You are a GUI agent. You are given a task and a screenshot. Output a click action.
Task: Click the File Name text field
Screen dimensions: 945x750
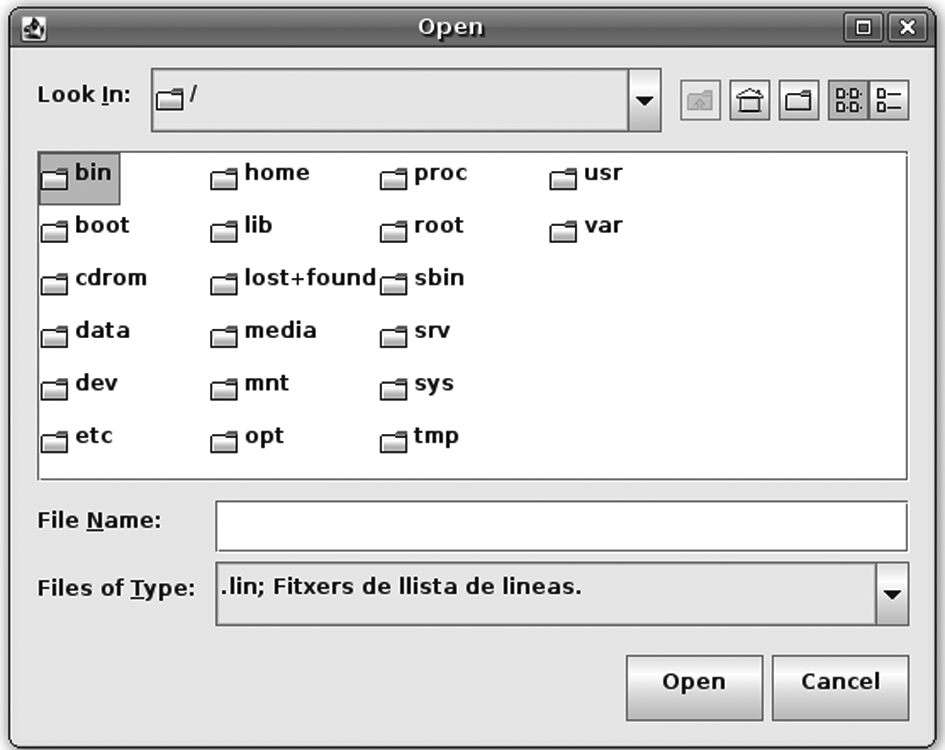pyautogui.click(x=561, y=526)
